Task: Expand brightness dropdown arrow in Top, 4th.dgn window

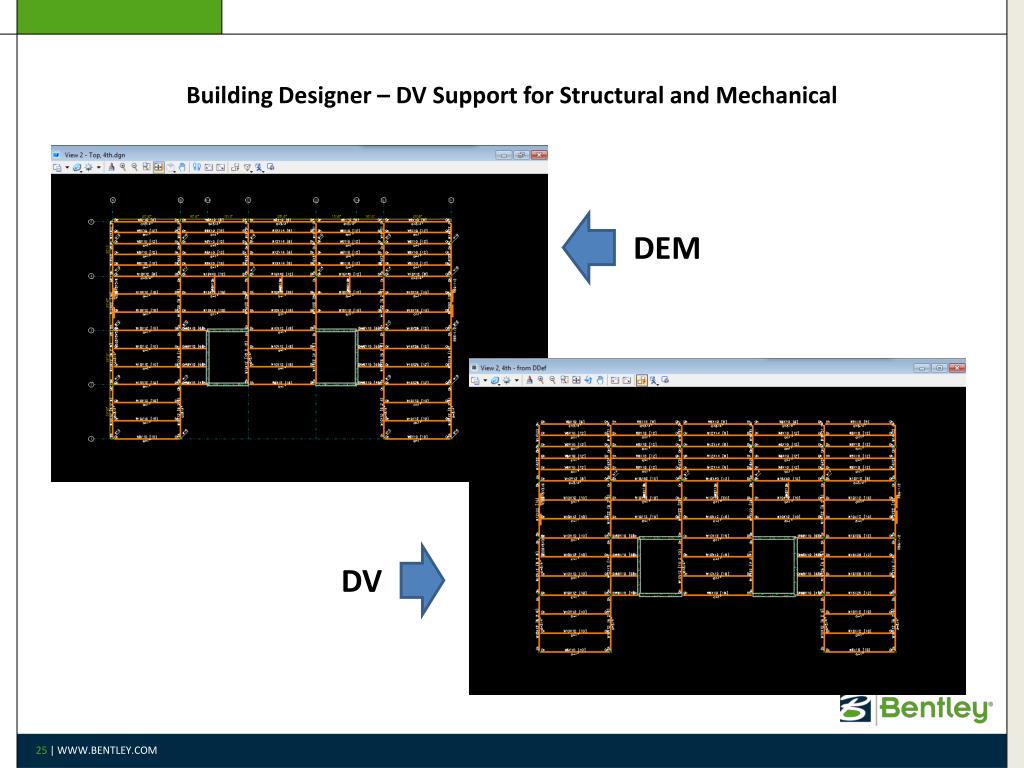Action: pos(99,167)
